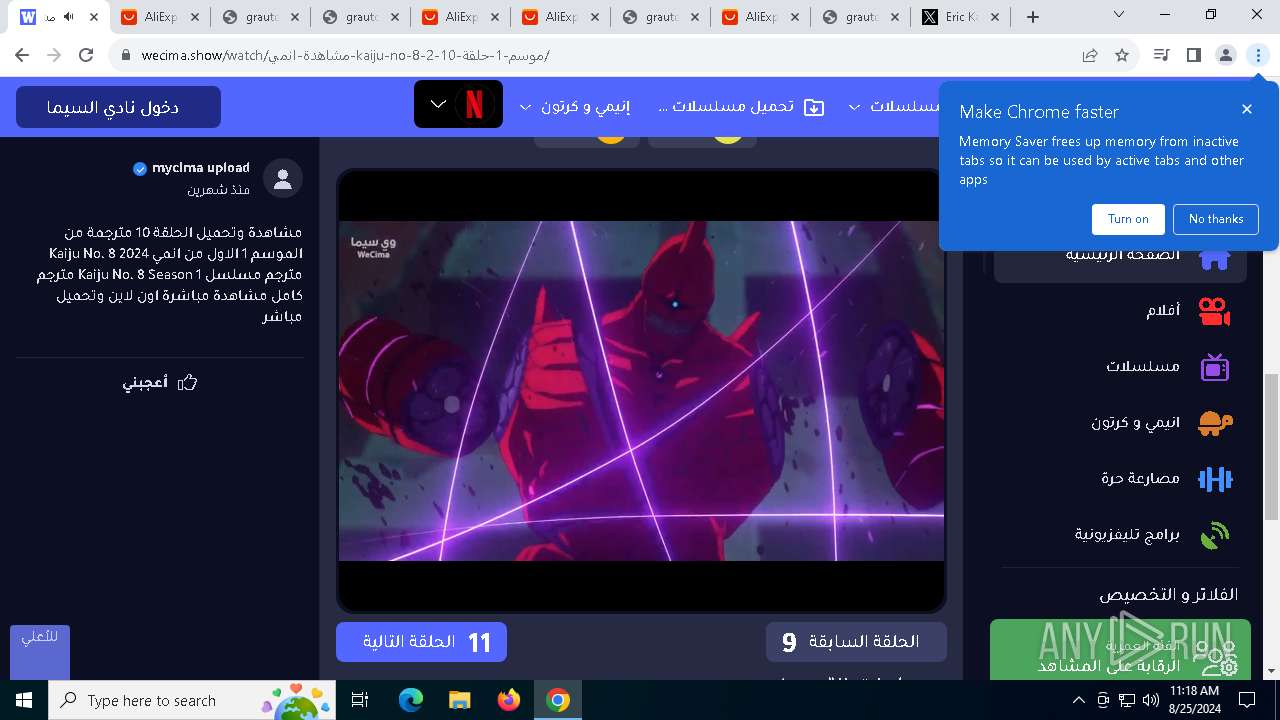Mute the audio on the WeCima tab
Screen dimensions: 1280x720
pos(69,17)
